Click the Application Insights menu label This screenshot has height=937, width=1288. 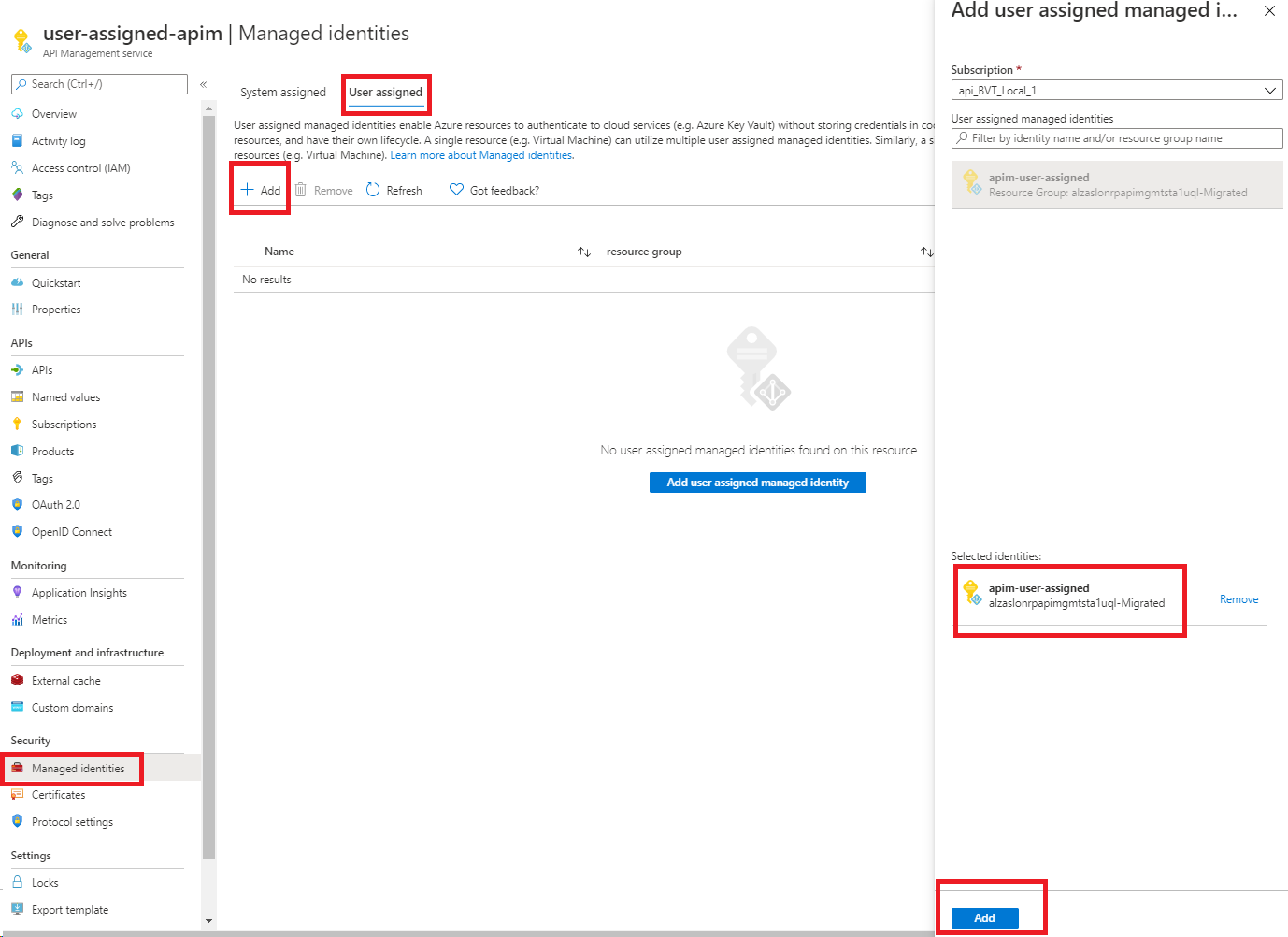pos(79,593)
